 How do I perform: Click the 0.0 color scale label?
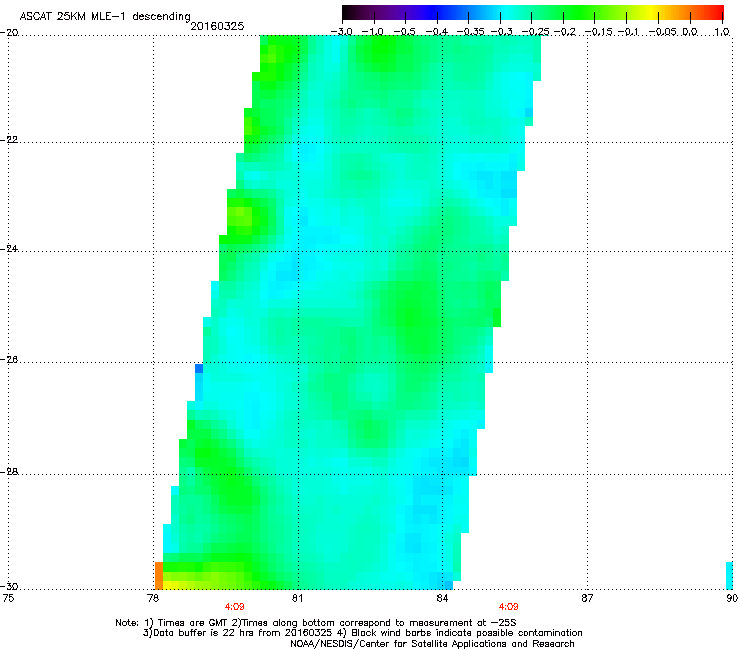690,32
